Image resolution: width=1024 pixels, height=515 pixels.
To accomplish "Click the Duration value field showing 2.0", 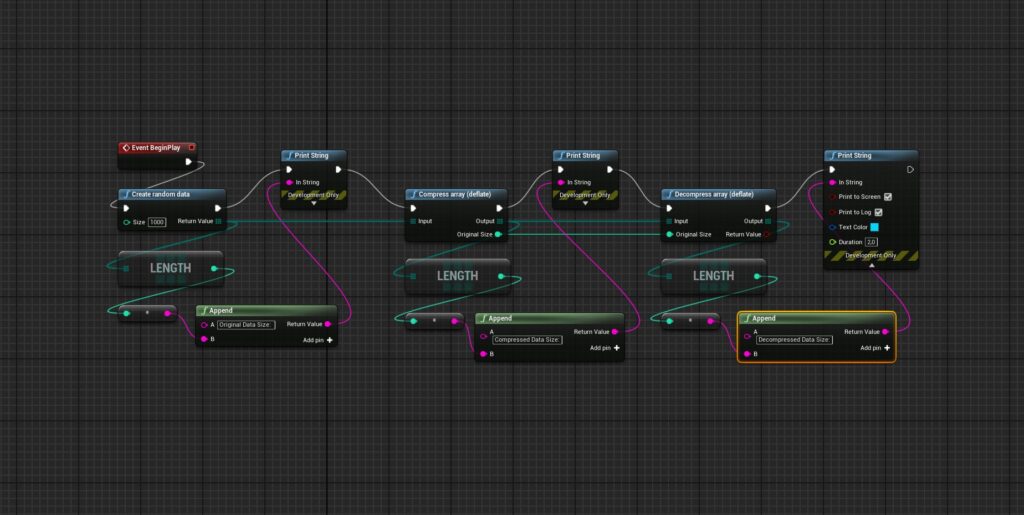I will coord(871,242).
